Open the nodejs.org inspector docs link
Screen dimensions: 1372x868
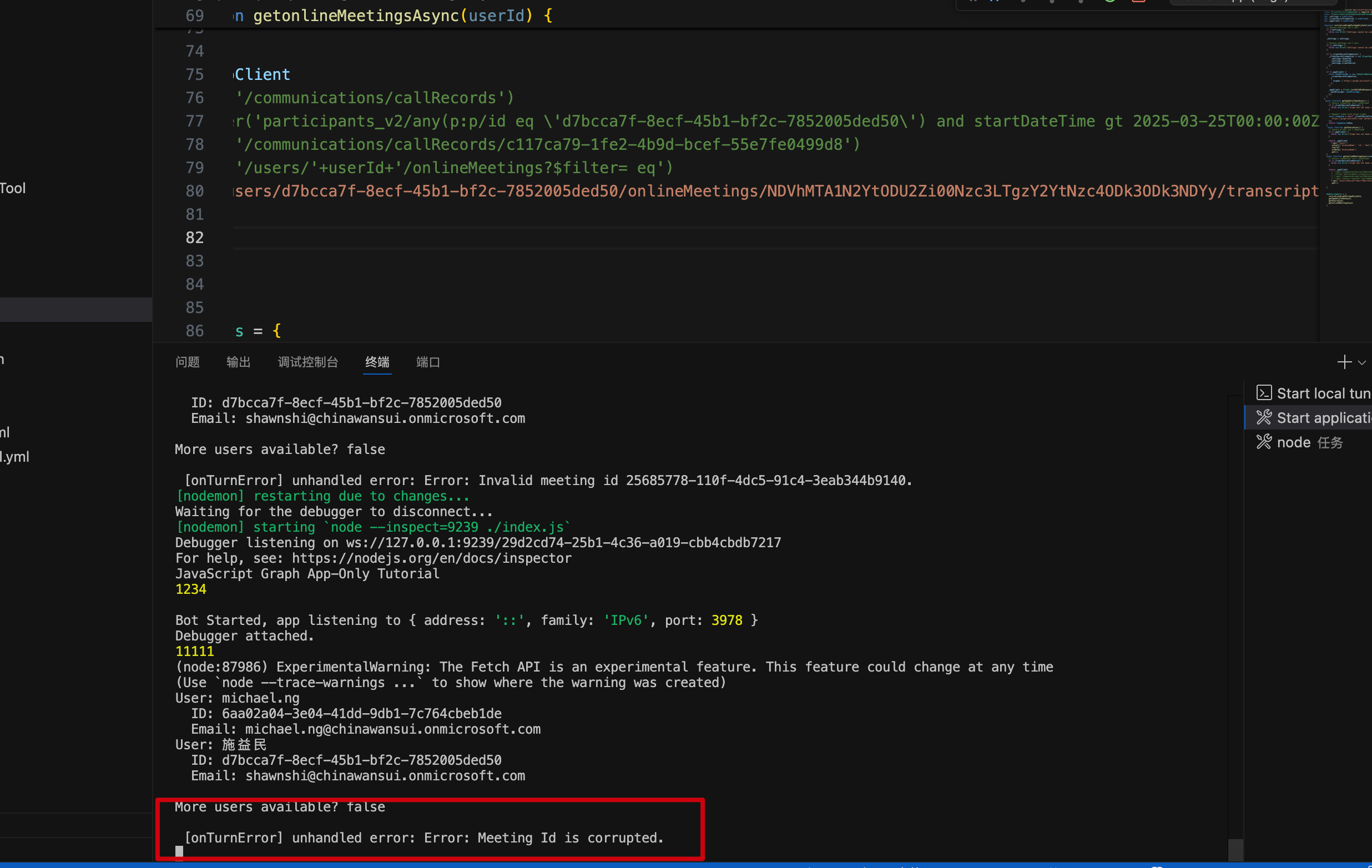(431, 559)
